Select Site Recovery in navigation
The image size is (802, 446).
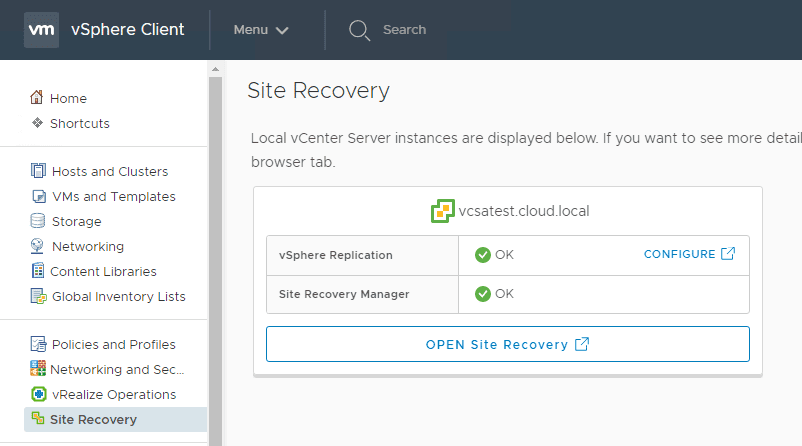click(93, 419)
